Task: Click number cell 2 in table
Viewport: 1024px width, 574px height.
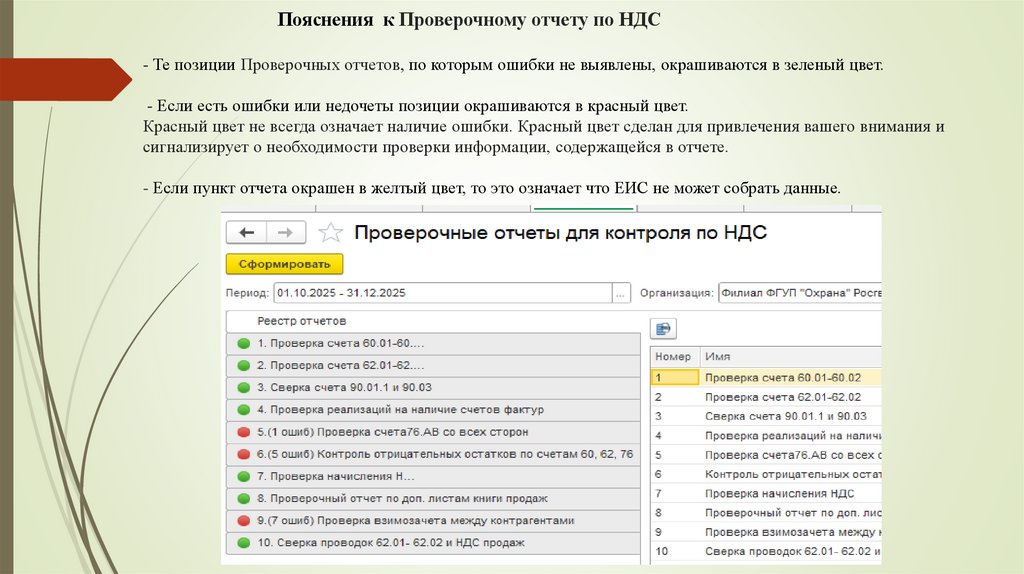Action: [x=675, y=397]
